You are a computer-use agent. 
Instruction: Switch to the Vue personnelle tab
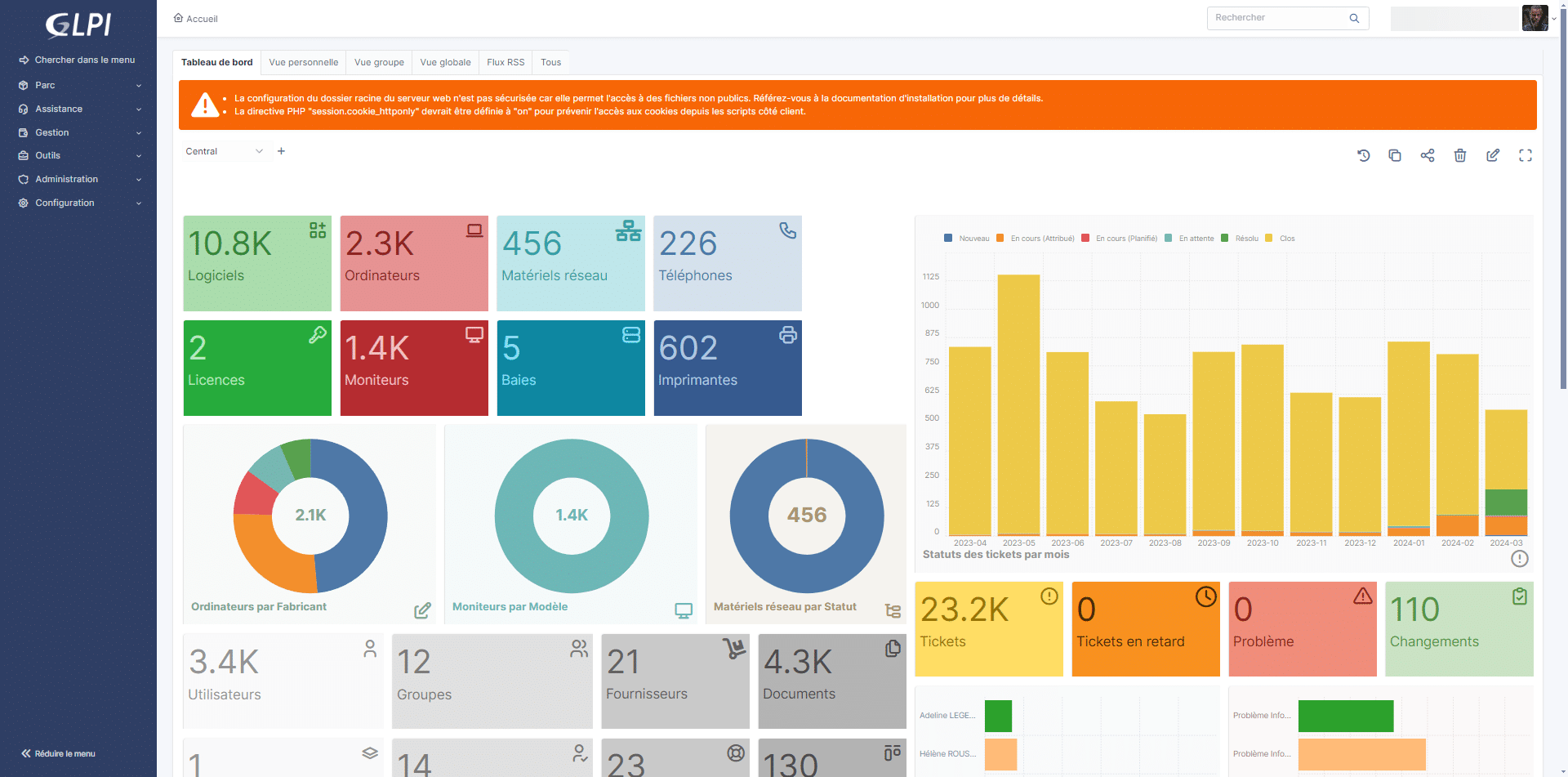point(303,62)
